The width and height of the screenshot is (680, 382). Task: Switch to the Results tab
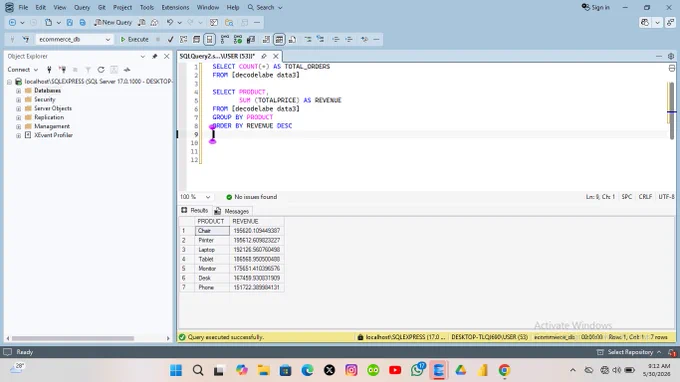[195, 211]
